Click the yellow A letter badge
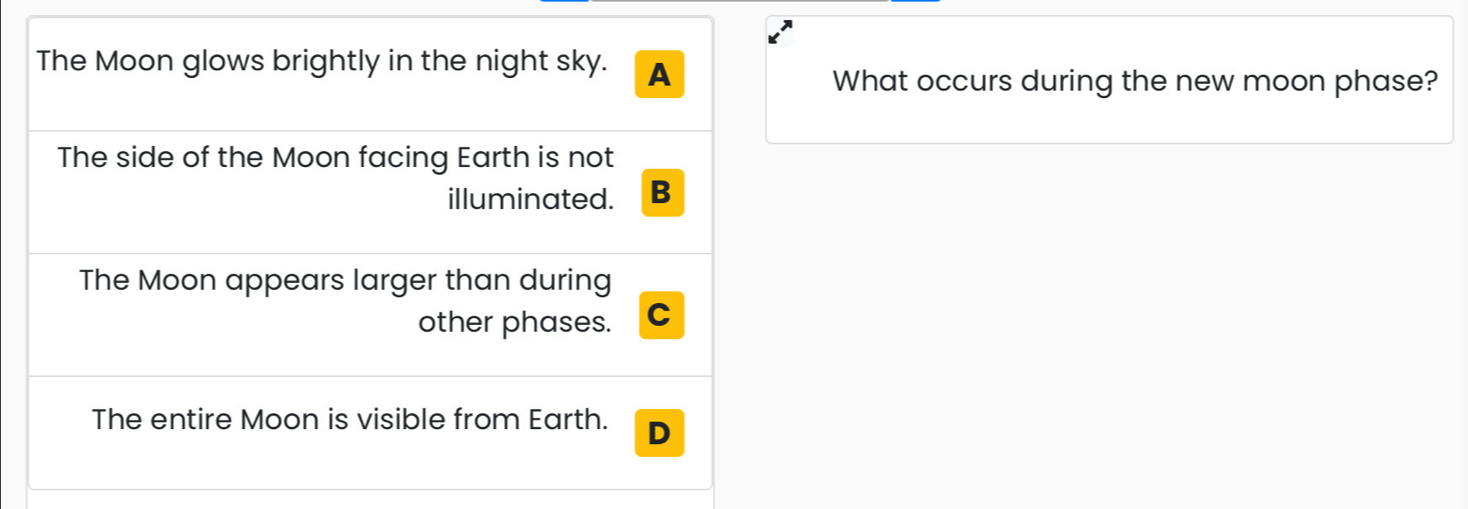1468x509 pixels. pyautogui.click(x=659, y=74)
